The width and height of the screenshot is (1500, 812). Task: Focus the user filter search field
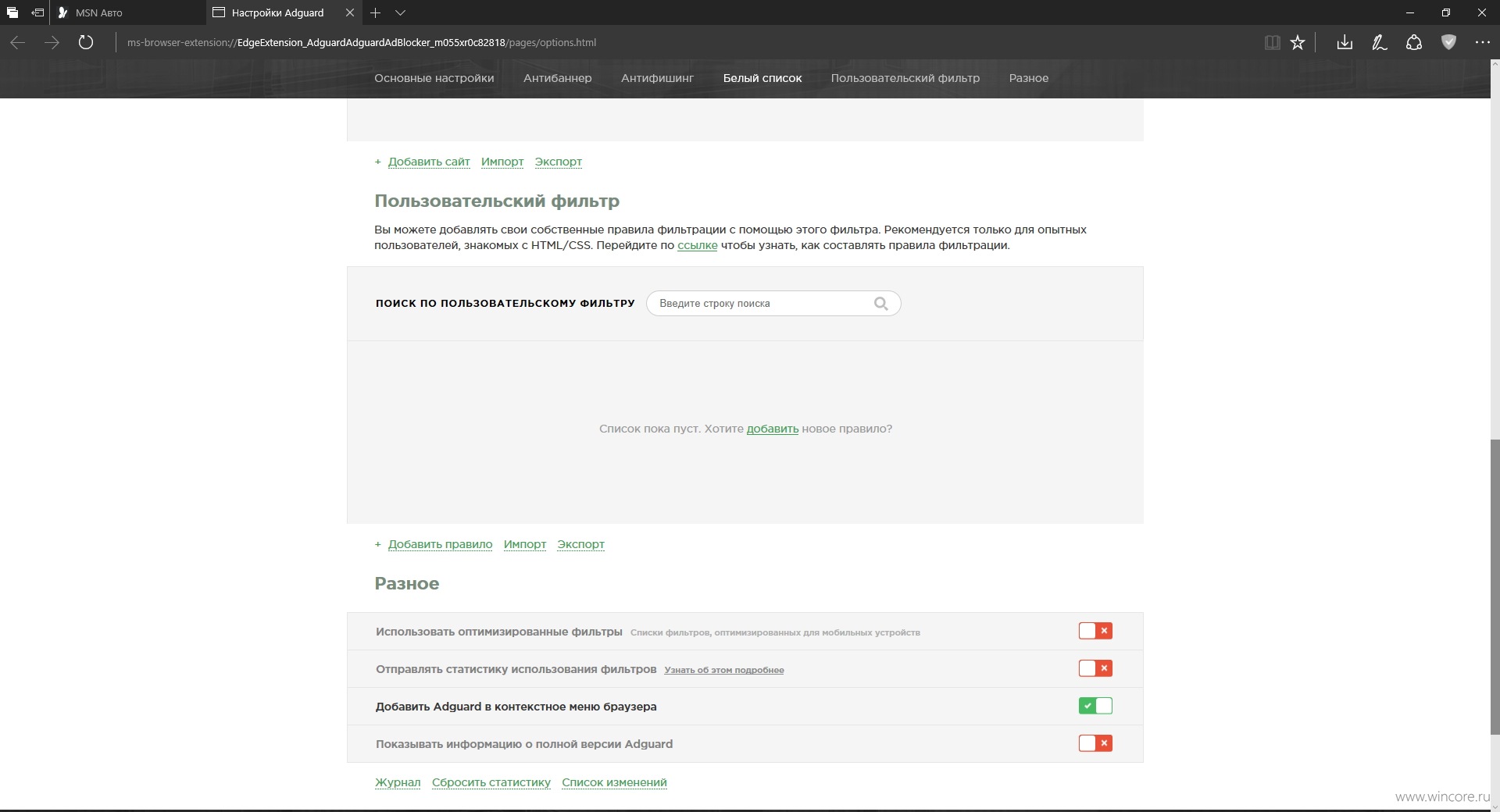click(x=773, y=304)
